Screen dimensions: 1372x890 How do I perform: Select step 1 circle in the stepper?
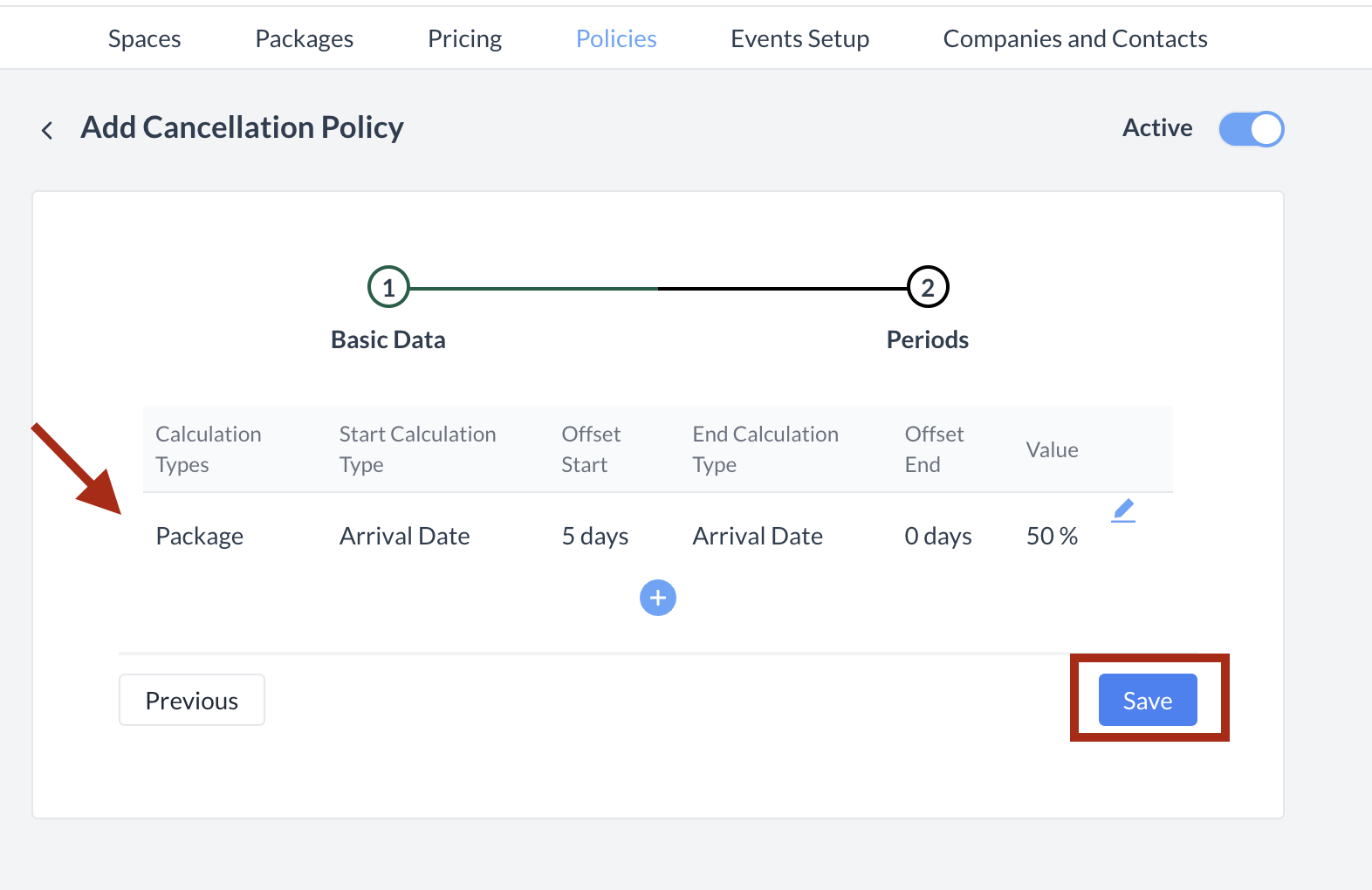point(388,287)
